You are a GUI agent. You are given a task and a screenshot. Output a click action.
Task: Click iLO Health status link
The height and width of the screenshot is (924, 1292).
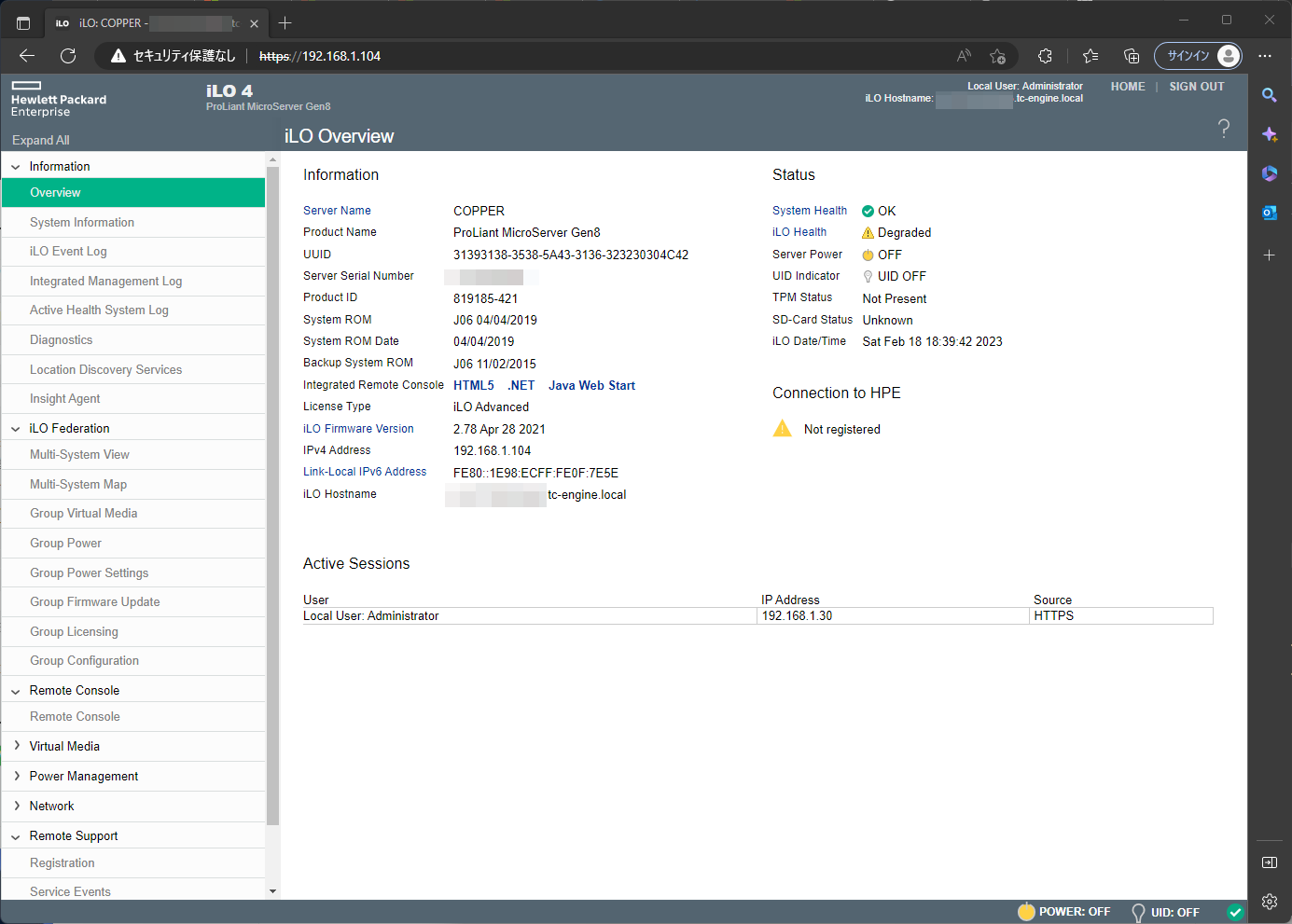pos(799,232)
